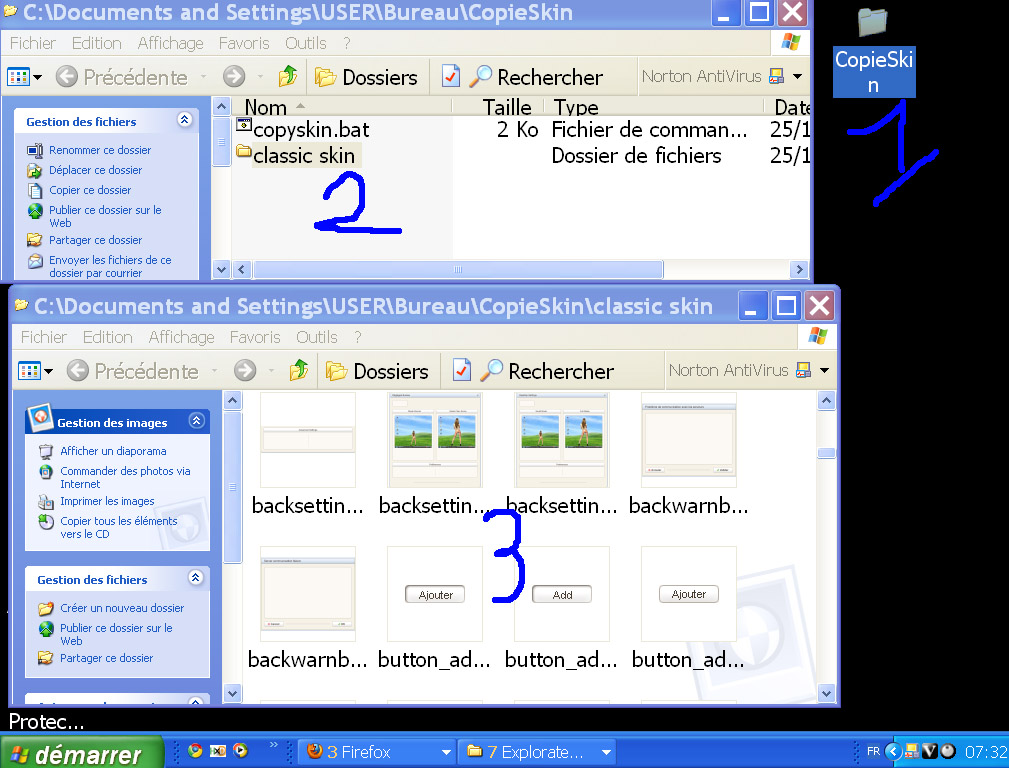Click Norton AntiVirus icon in CopieSkin window
1009x768 pixels.
777,76
